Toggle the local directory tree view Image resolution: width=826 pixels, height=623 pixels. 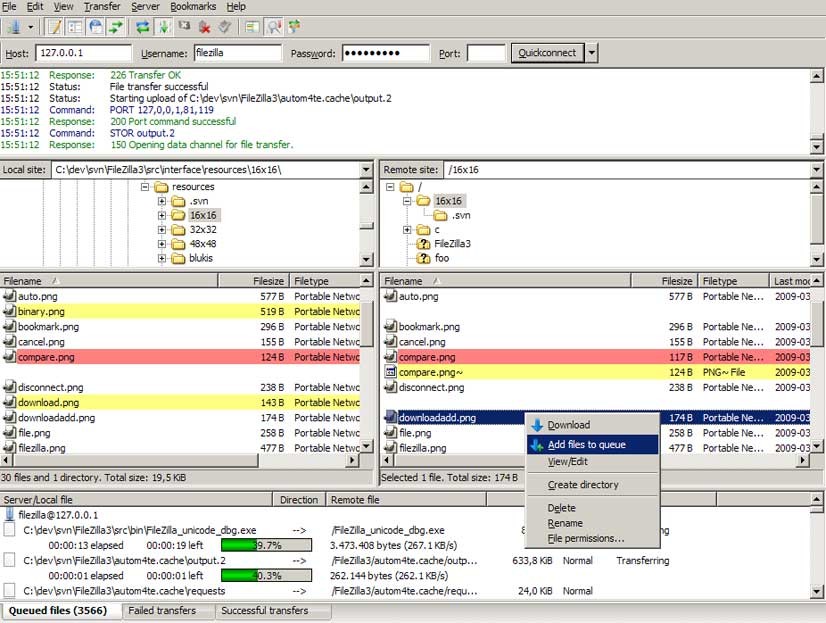[x=75, y=27]
